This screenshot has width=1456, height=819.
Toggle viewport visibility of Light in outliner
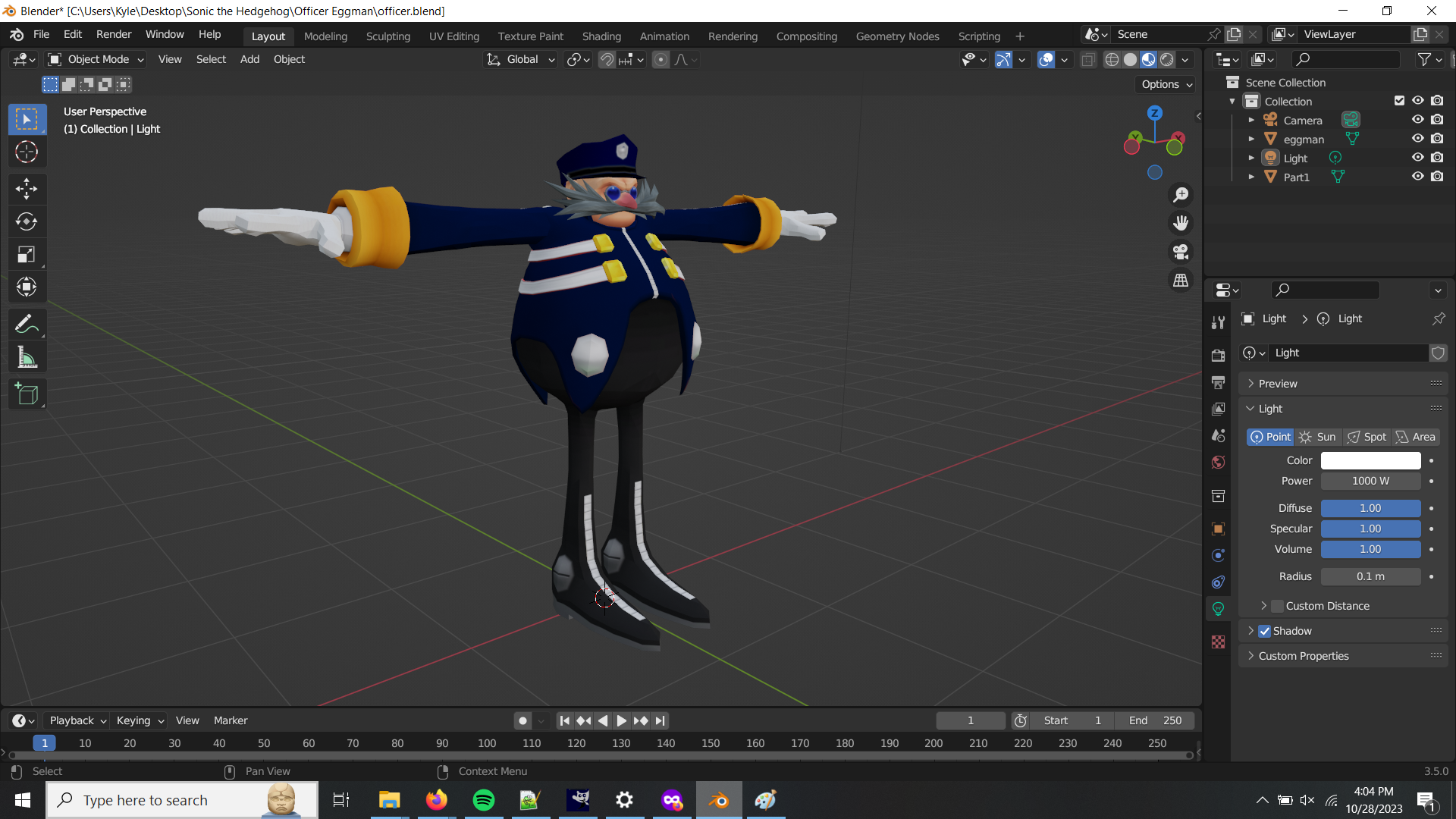(x=1417, y=158)
